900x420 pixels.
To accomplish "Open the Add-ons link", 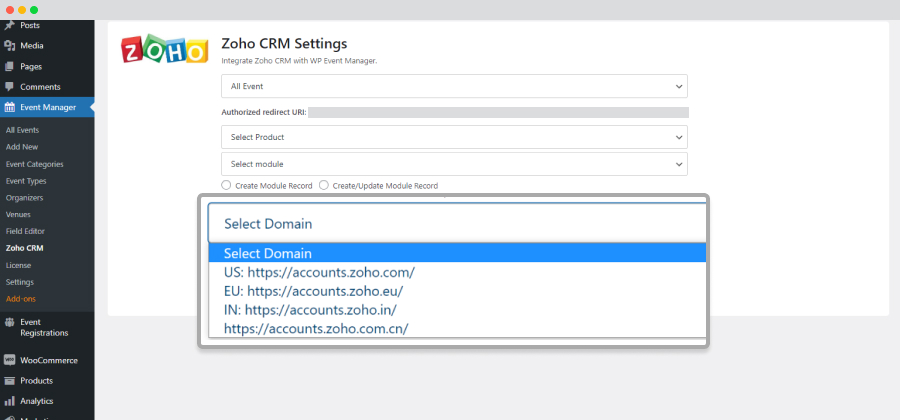I will (x=21, y=299).
